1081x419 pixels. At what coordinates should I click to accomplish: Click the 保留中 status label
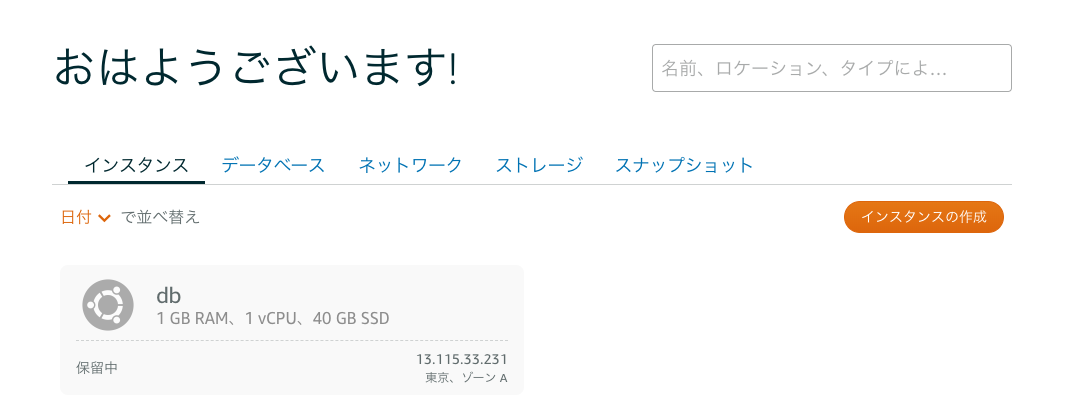(97, 368)
